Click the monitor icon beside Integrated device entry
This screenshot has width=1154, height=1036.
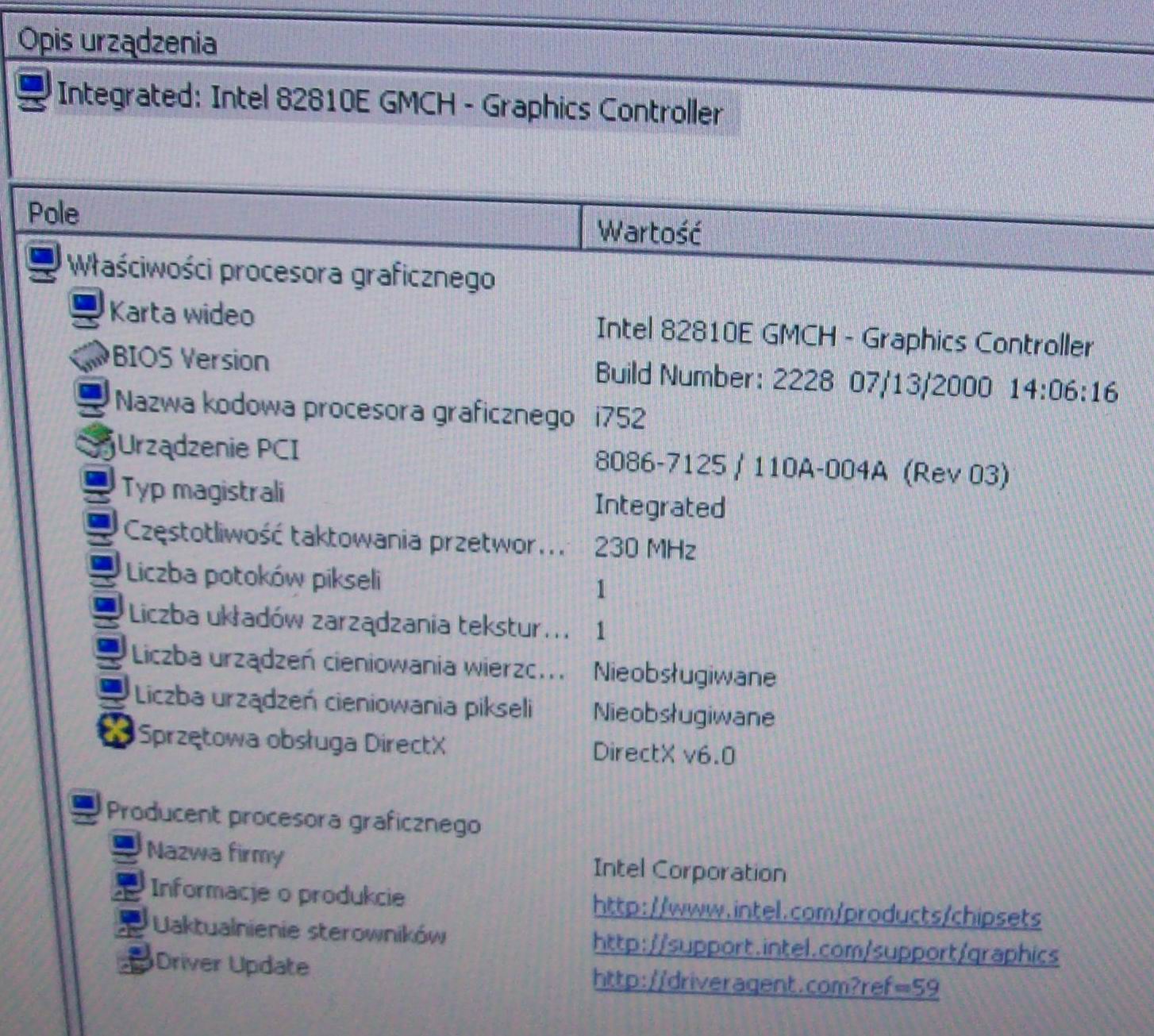33,91
